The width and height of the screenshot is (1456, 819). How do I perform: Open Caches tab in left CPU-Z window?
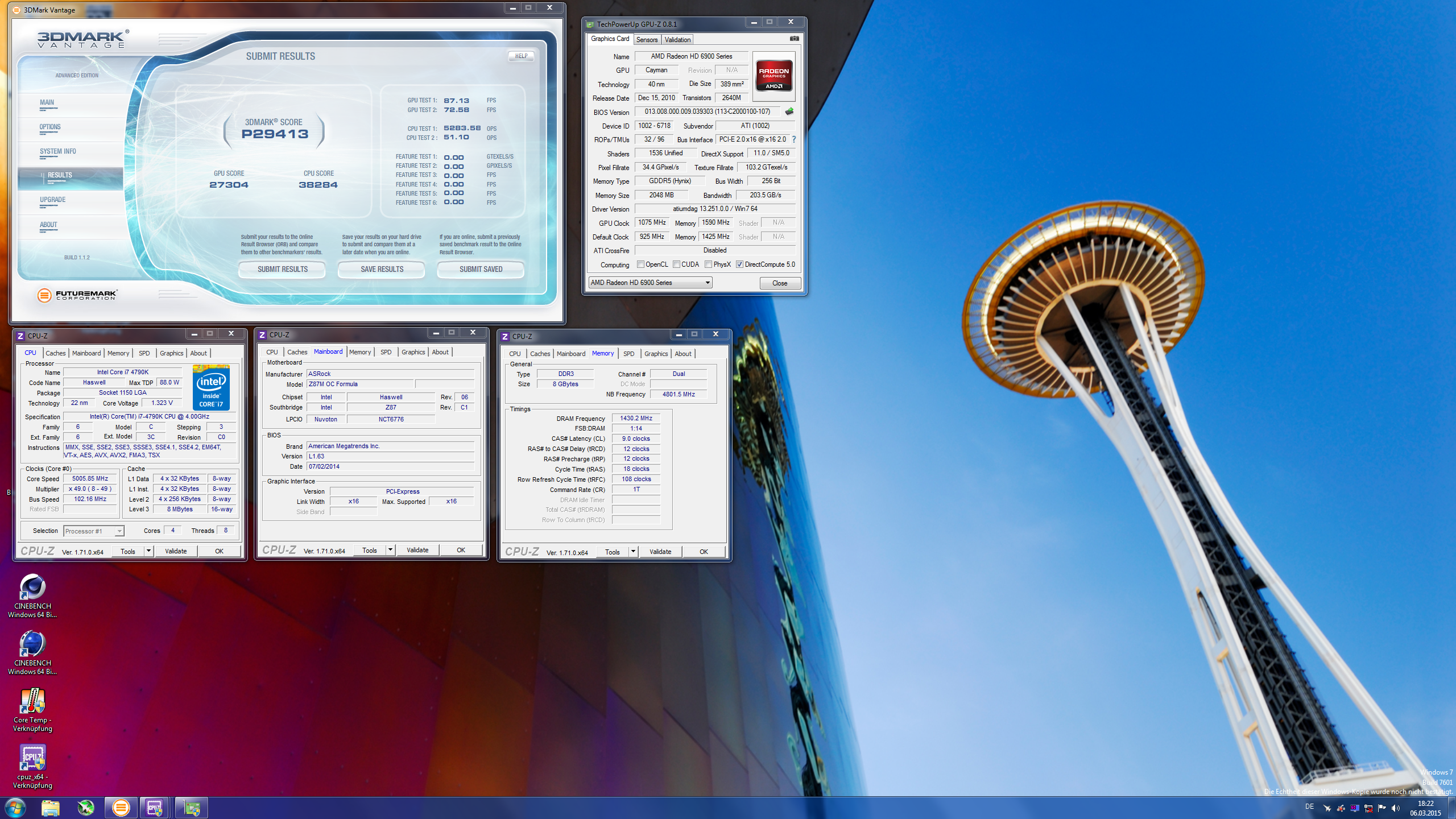click(x=55, y=353)
